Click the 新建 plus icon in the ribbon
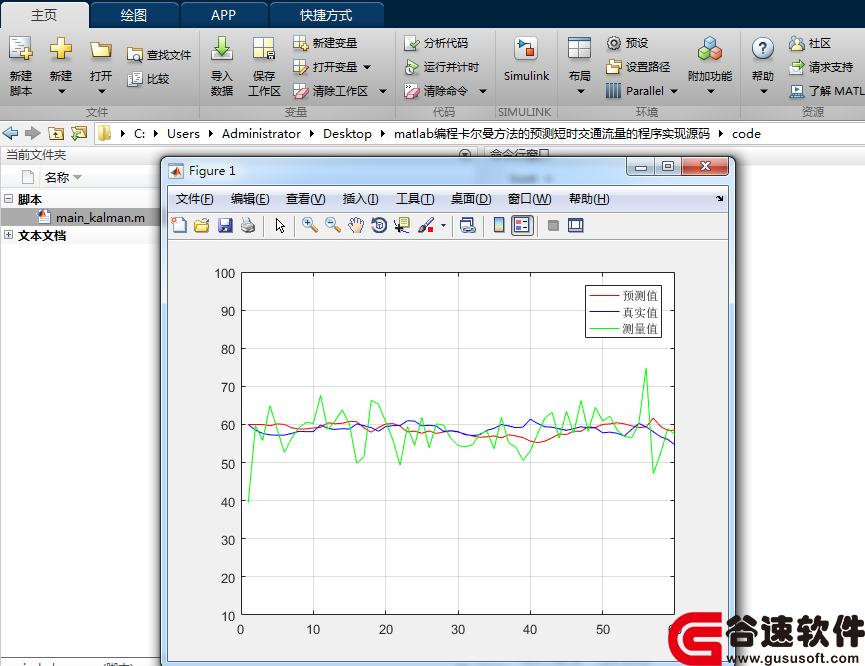 click(61, 49)
